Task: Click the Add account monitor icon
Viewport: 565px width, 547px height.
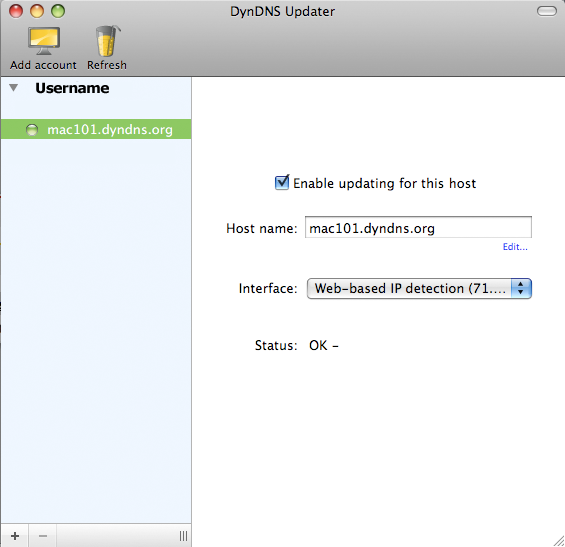Action: coord(44,41)
